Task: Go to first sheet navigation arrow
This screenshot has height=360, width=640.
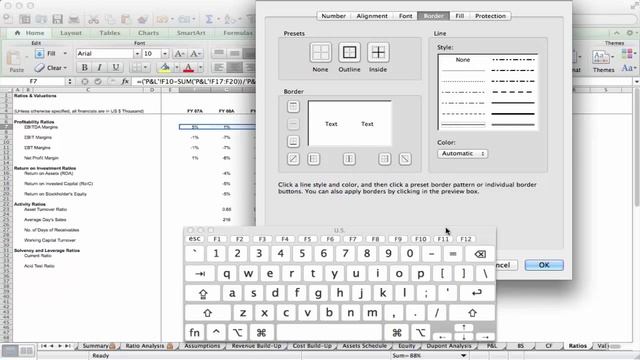Action: 43,346
